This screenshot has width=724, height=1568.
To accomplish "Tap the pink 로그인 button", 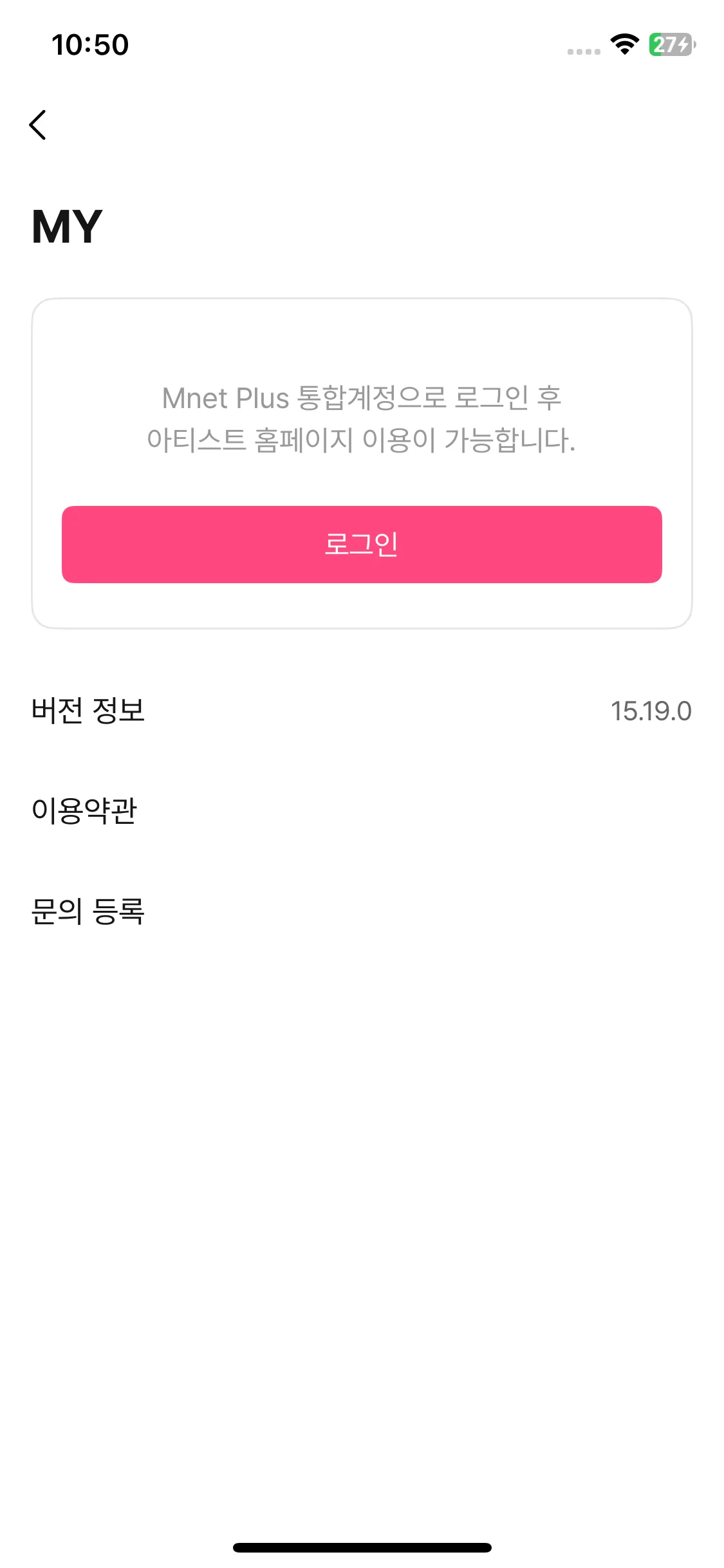I will (x=362, y=545).
